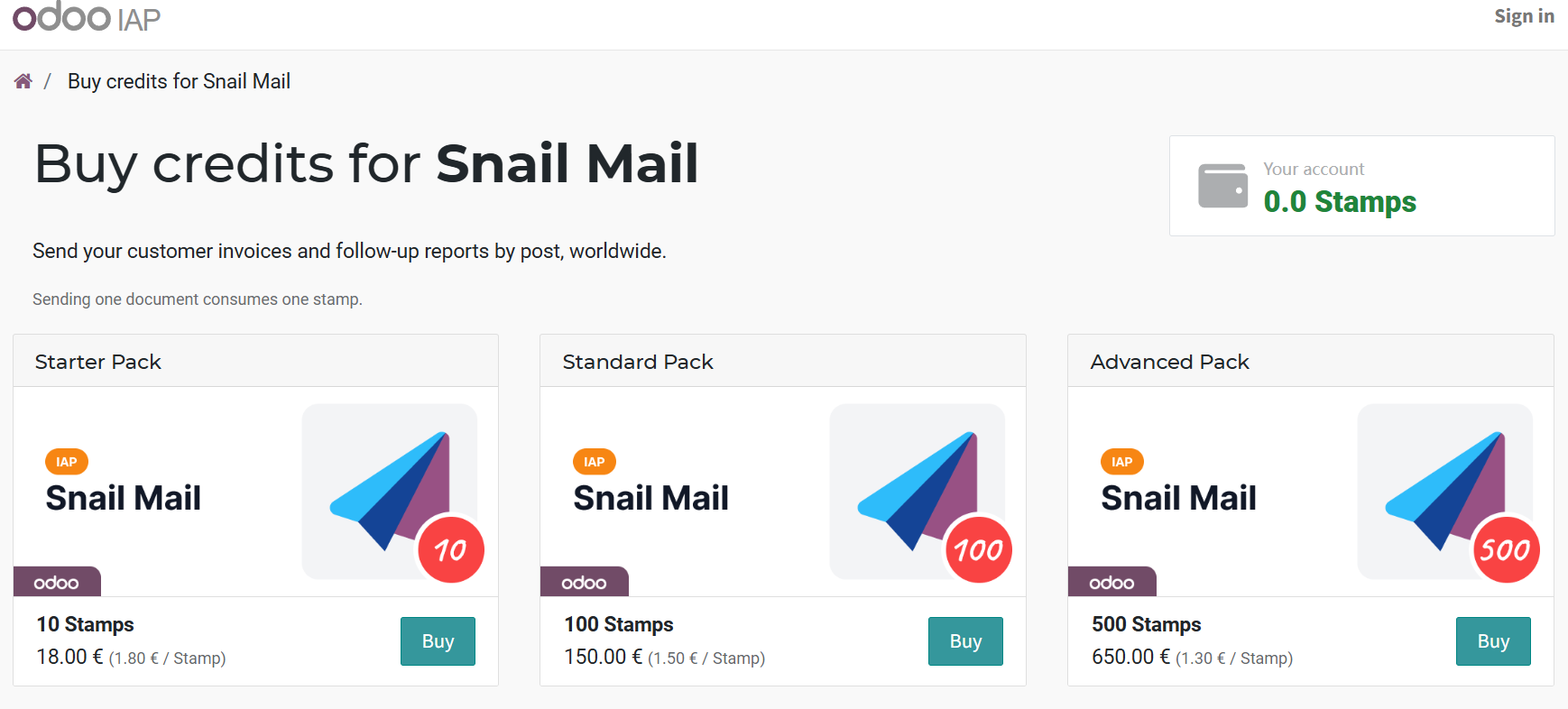
Task: Select the Standard Pack paper plane image
Action: pyautogui.click(x=918, y=491)
